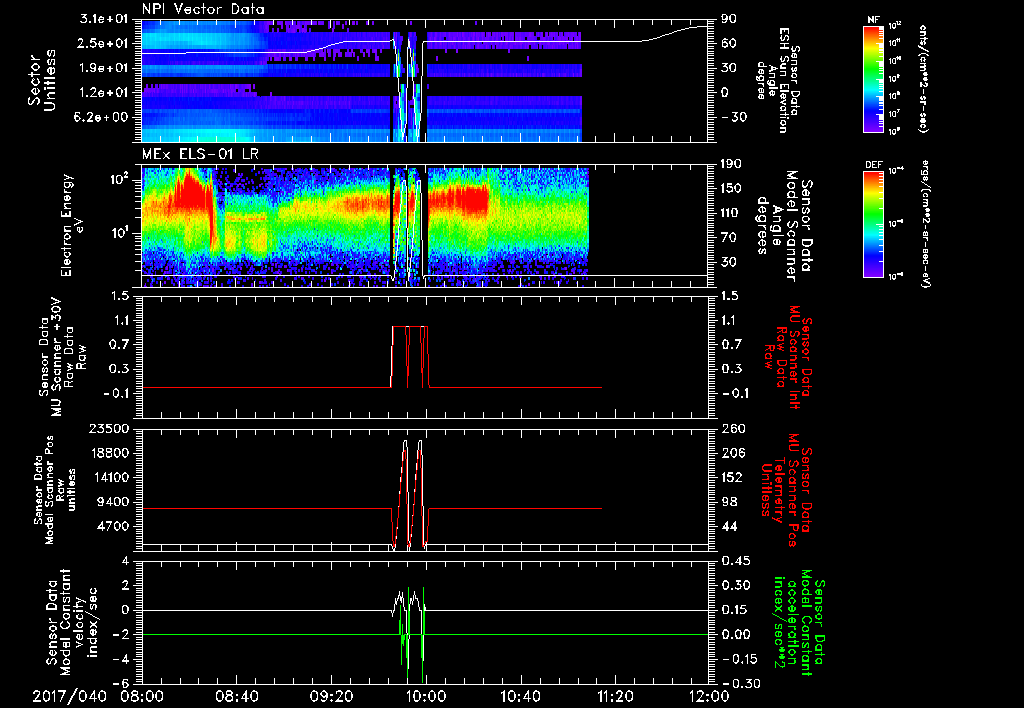The image size is (1024, 708).
Task: Click the 90 sun elevation tick
Action: 729,19
